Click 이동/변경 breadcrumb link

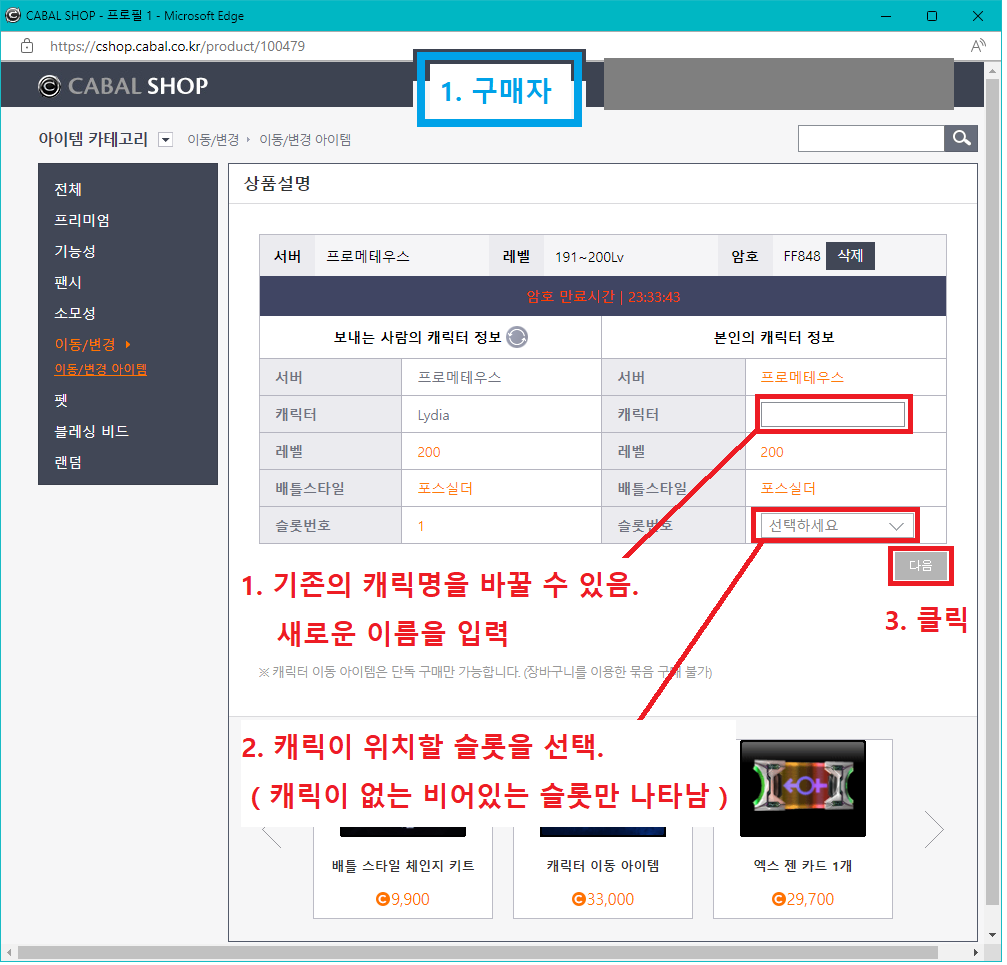pos(214,141)
